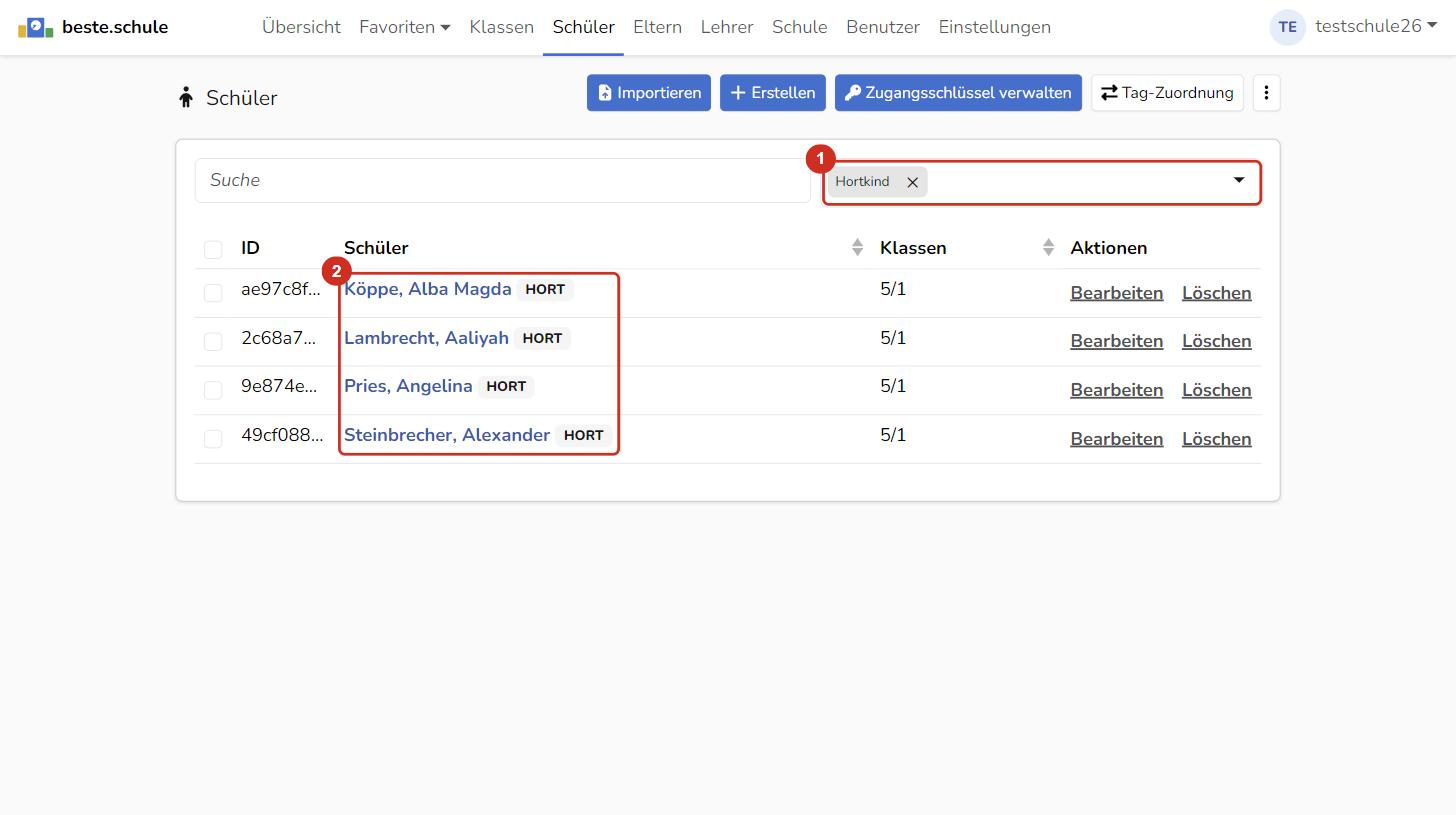The image size is (1456, 815).
Task: Sort by the Schüler column arrows
Action: click(857, 247)
